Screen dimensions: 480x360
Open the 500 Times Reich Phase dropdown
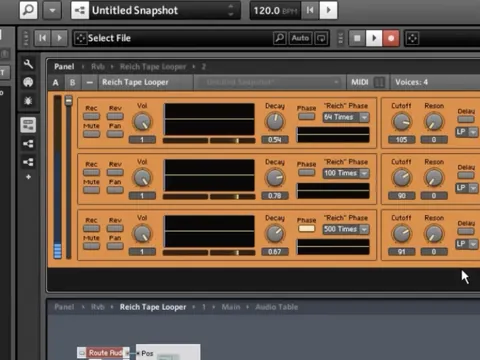346,229
